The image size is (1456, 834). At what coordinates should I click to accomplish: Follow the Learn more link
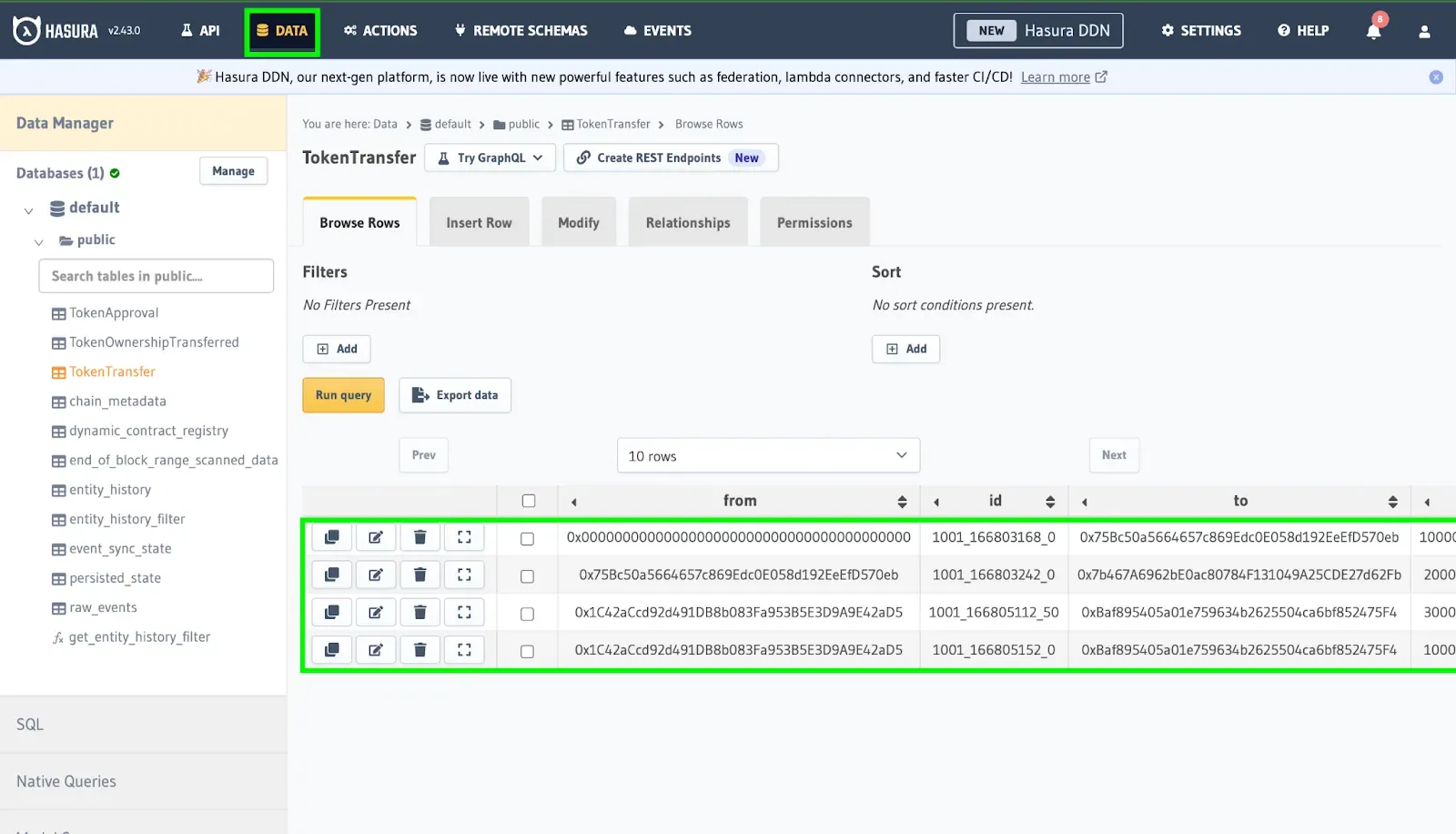[1055, 77]
